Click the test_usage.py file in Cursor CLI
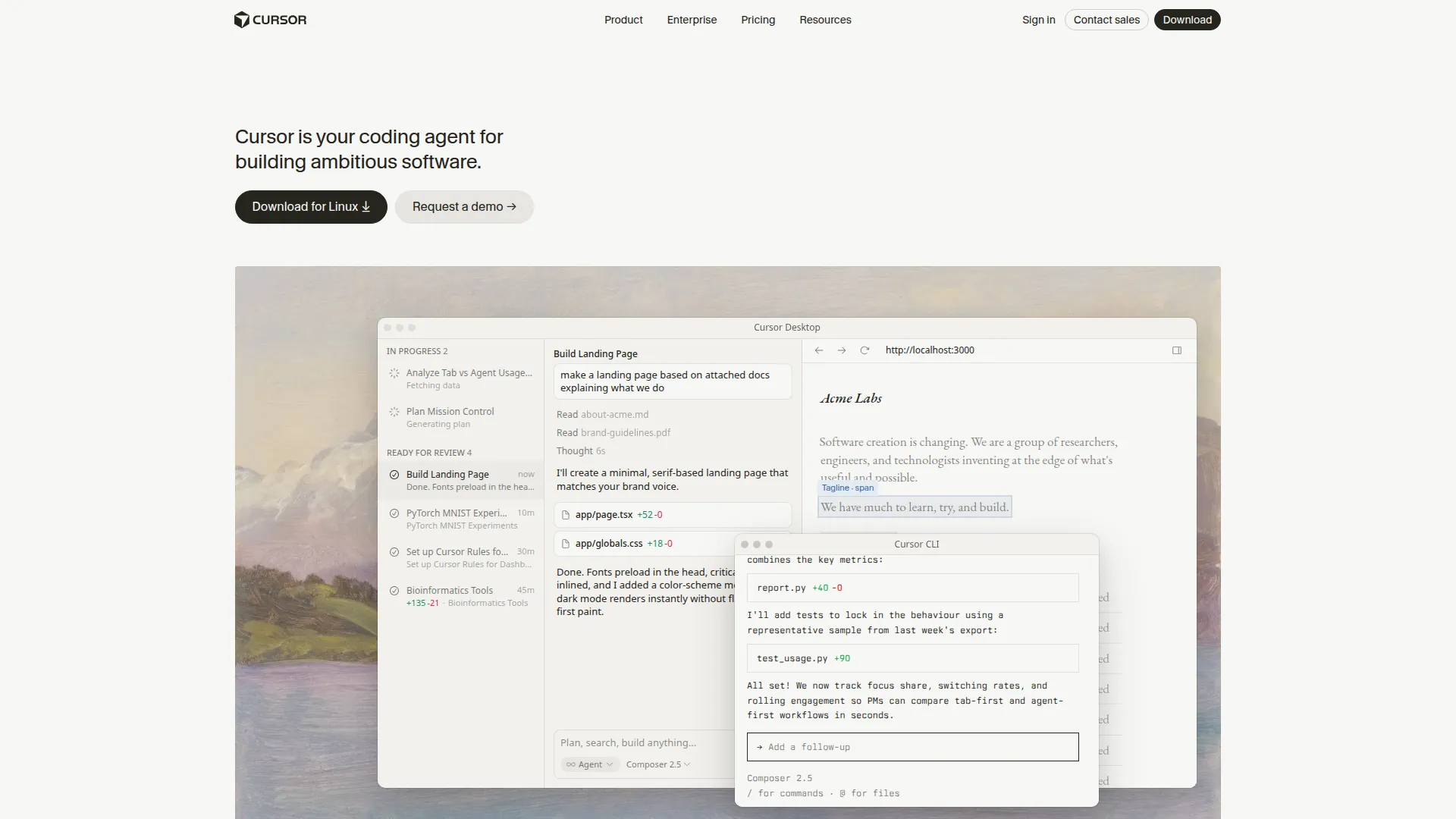 [912, 658]
